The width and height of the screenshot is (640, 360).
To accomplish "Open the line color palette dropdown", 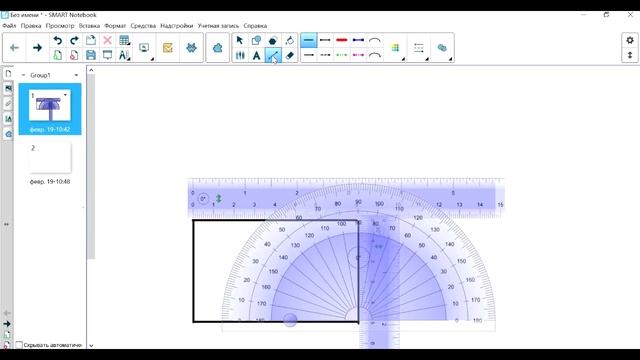I will 396,48.
